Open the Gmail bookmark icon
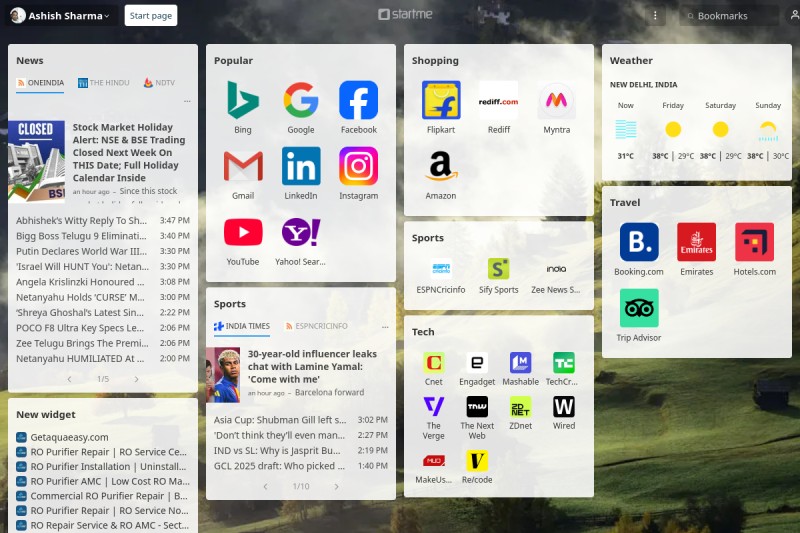800x533 pixels. click(243, 166)
